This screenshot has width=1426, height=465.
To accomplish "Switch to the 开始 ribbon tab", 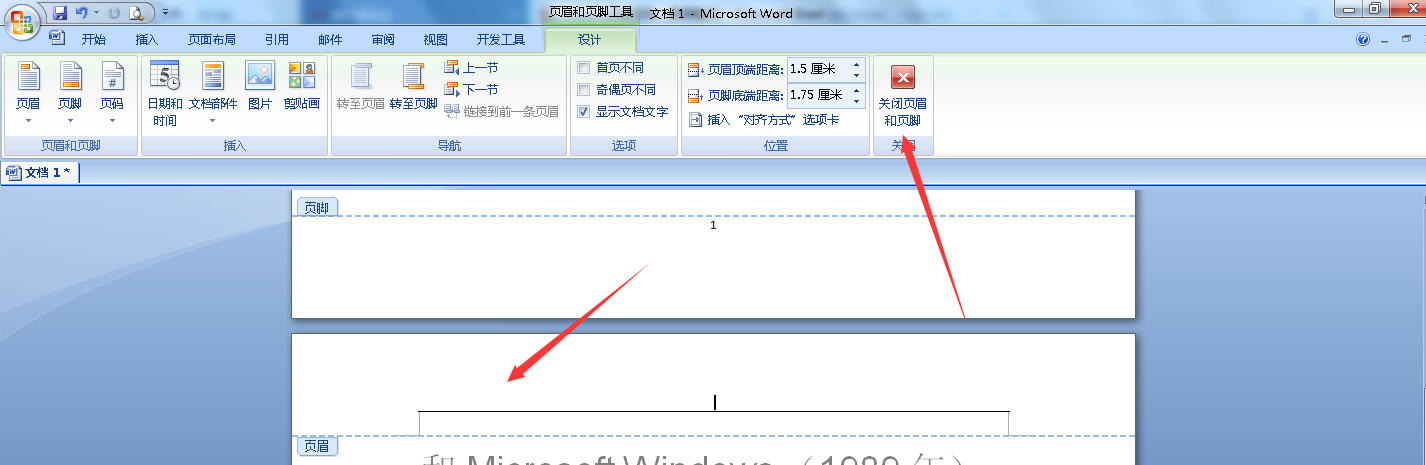I will tap(94, 40).
